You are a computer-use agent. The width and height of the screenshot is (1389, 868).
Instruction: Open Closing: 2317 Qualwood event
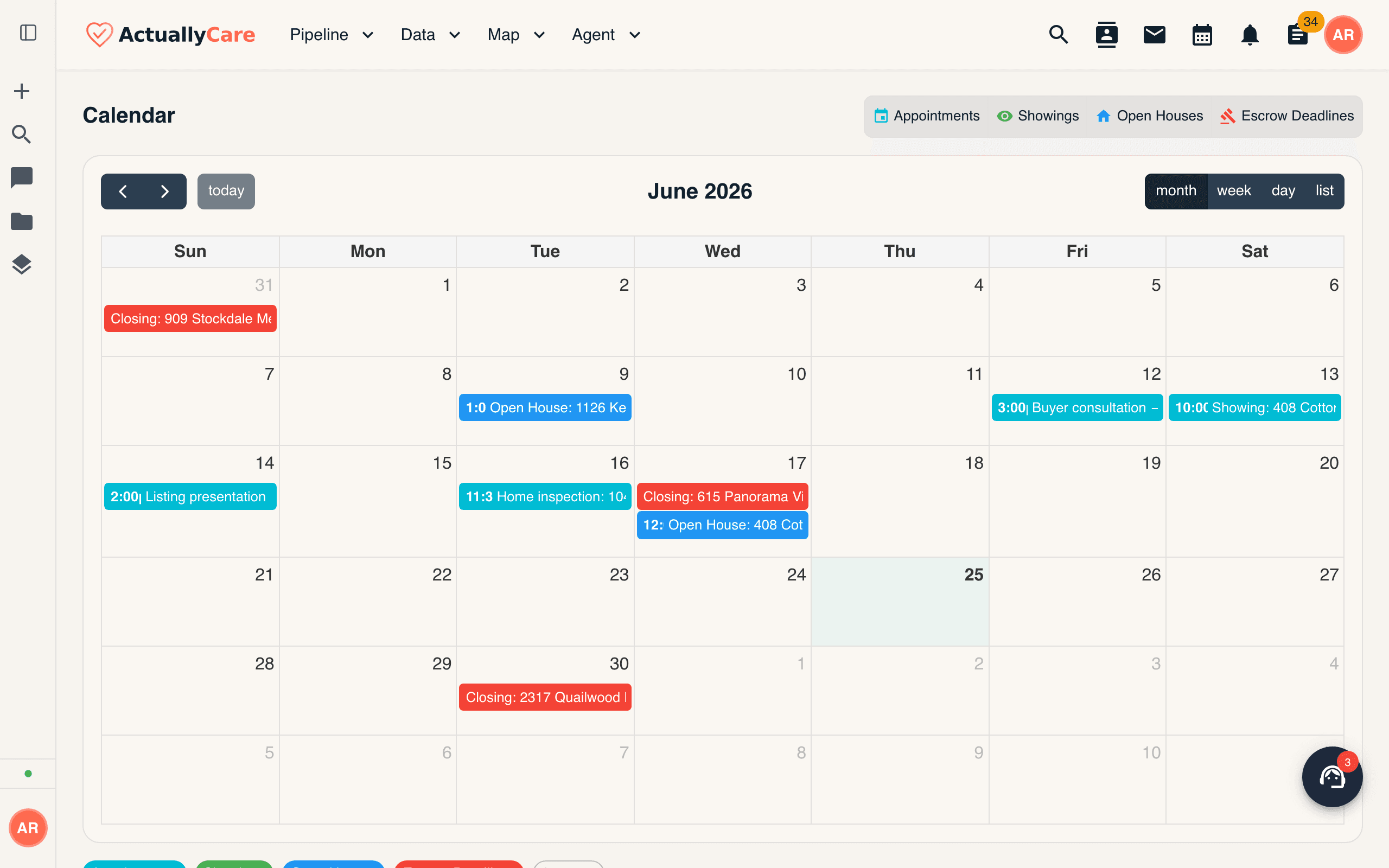click(x=545, y=697)
